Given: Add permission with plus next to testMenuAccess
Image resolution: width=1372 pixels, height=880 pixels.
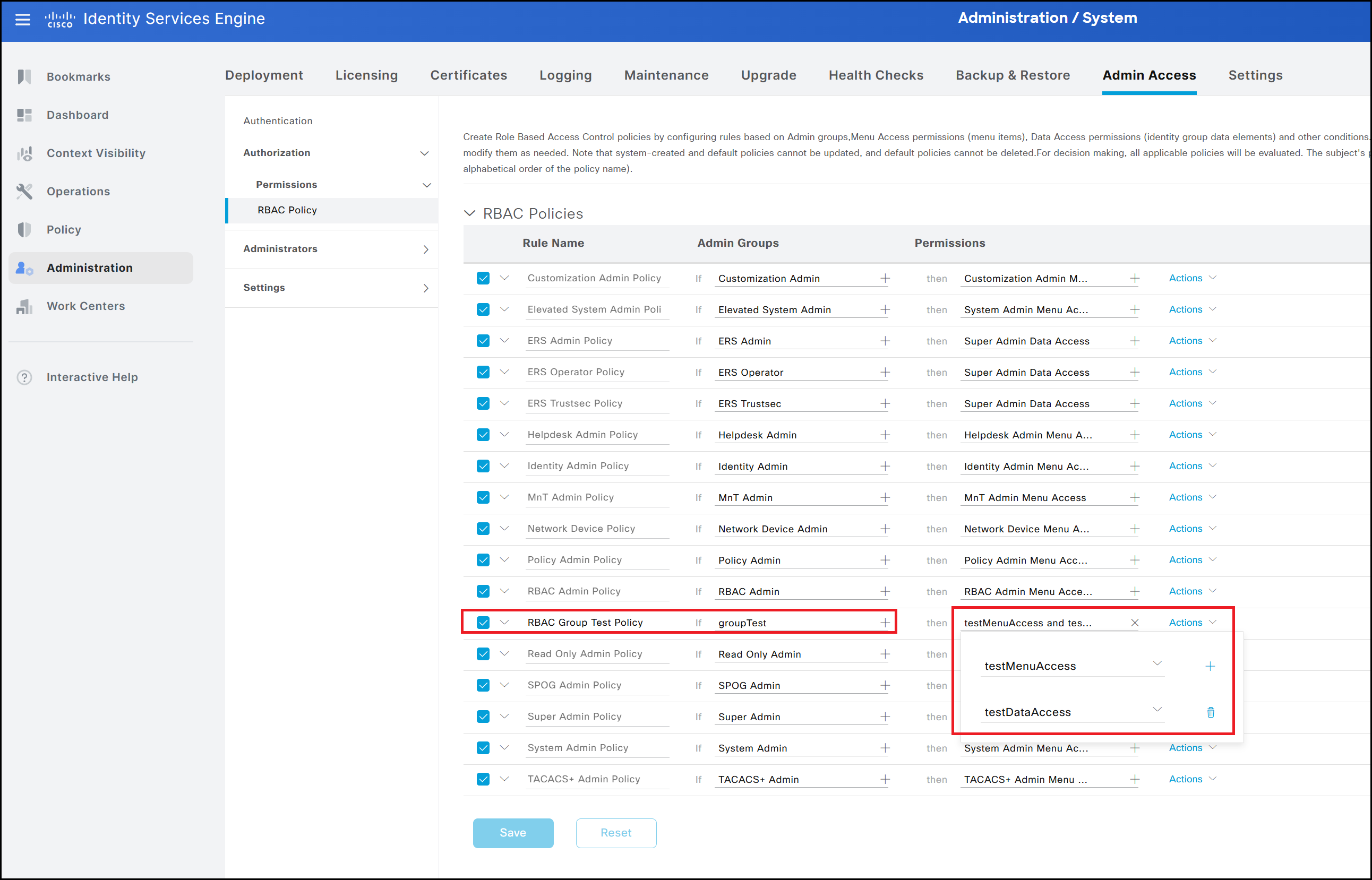Looking at the screenshot, I should [1210, 666].
